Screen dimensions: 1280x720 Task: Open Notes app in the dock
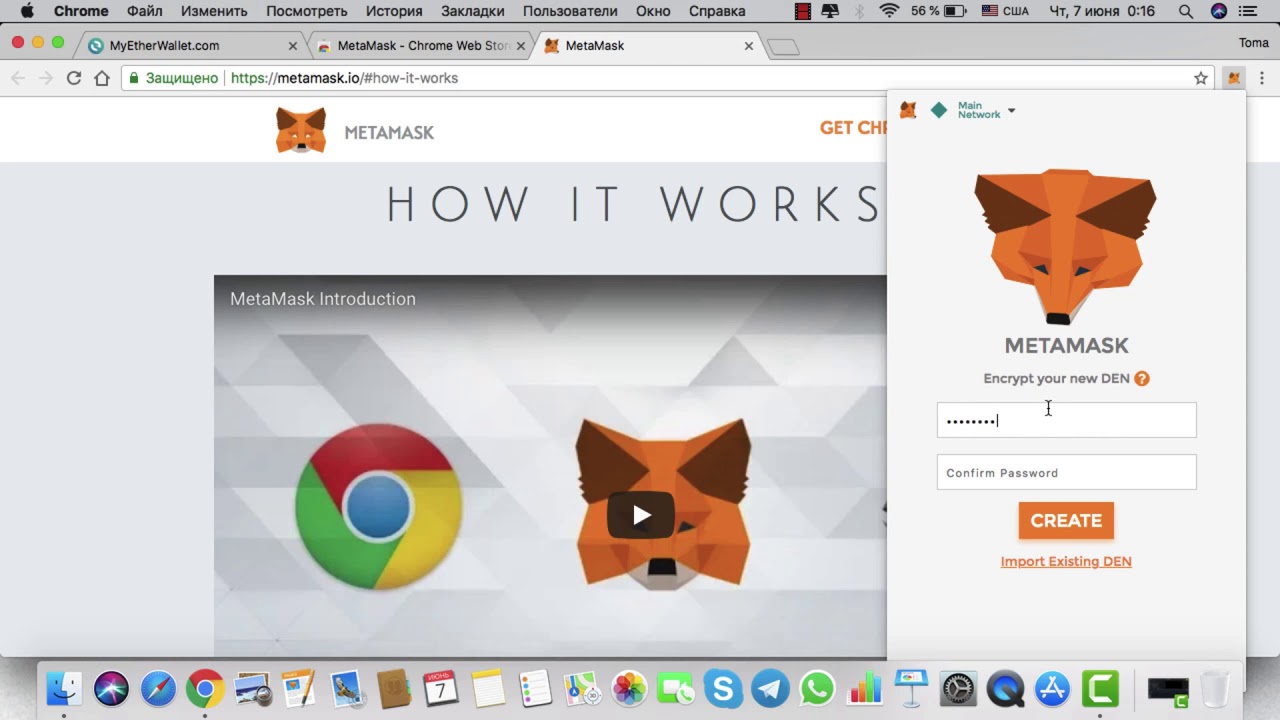coord(488,689)
